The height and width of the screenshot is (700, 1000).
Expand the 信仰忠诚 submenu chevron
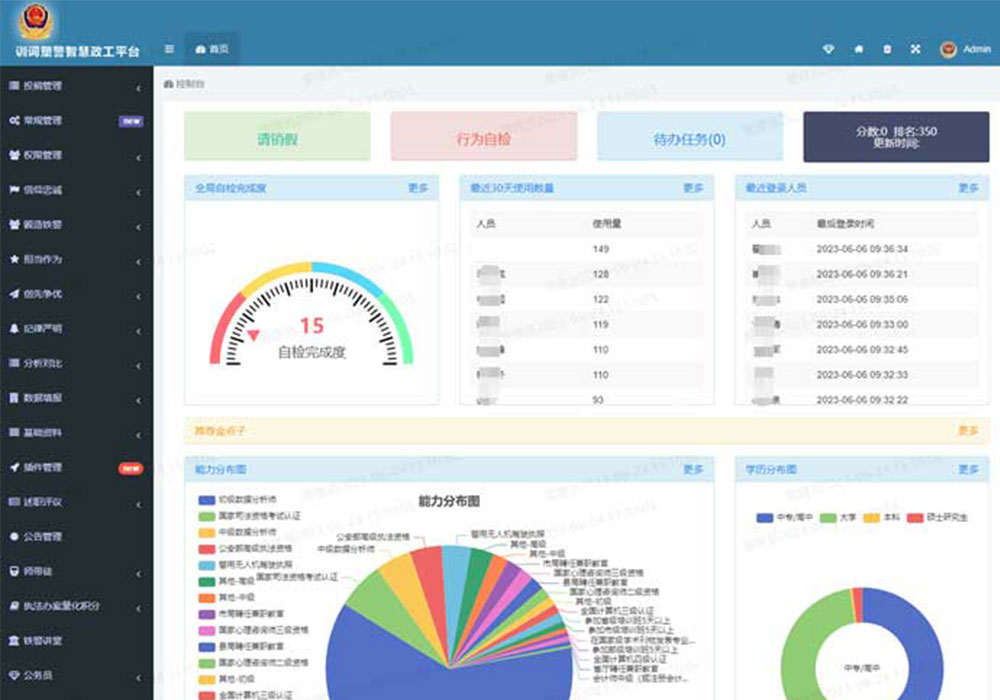tap(138, 191)
